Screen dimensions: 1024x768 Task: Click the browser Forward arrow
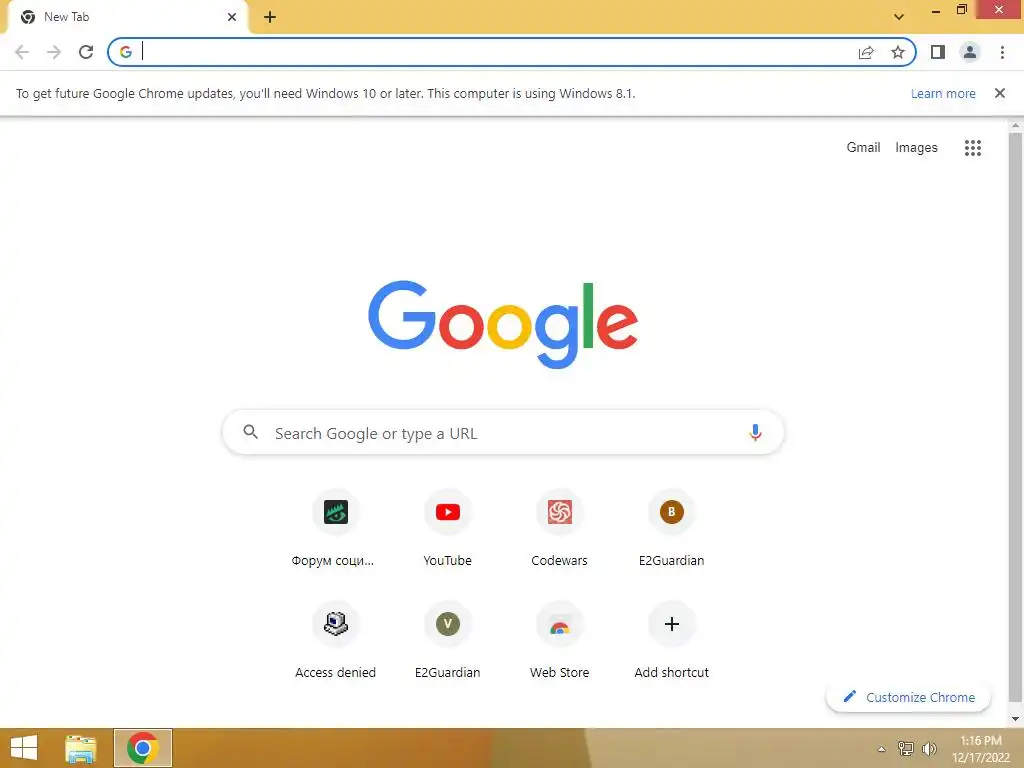[54, 52]
